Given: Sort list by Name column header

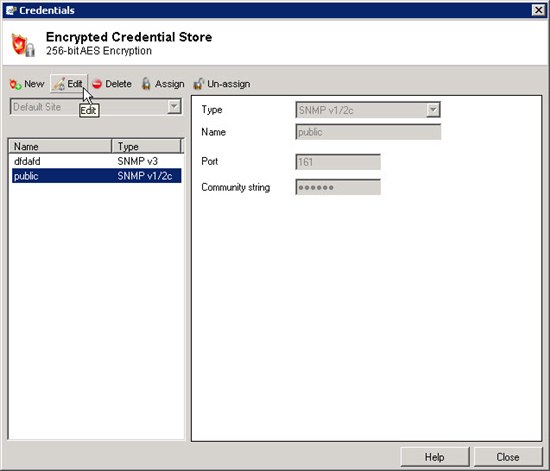Looking at the screenshot, I should click(x=60, y=146).
